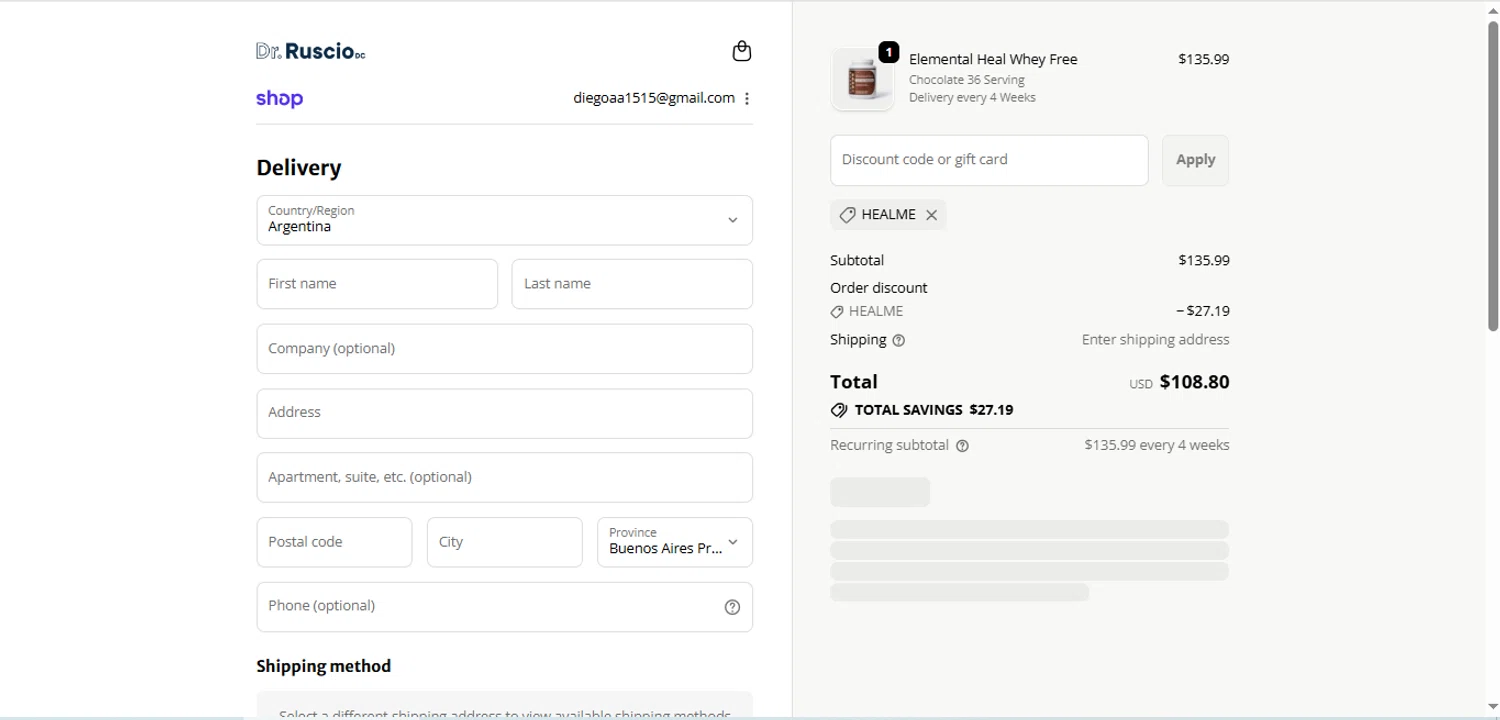The width and height of the screenshot is (1500, 720).
Task: Click the phone number help icon
Action: [x=732, y=607]
